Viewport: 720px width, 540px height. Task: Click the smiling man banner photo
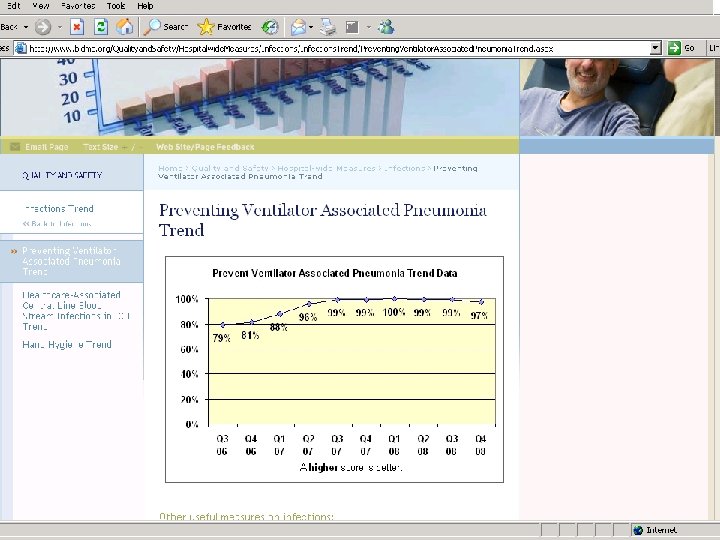(x=617, y=97)
